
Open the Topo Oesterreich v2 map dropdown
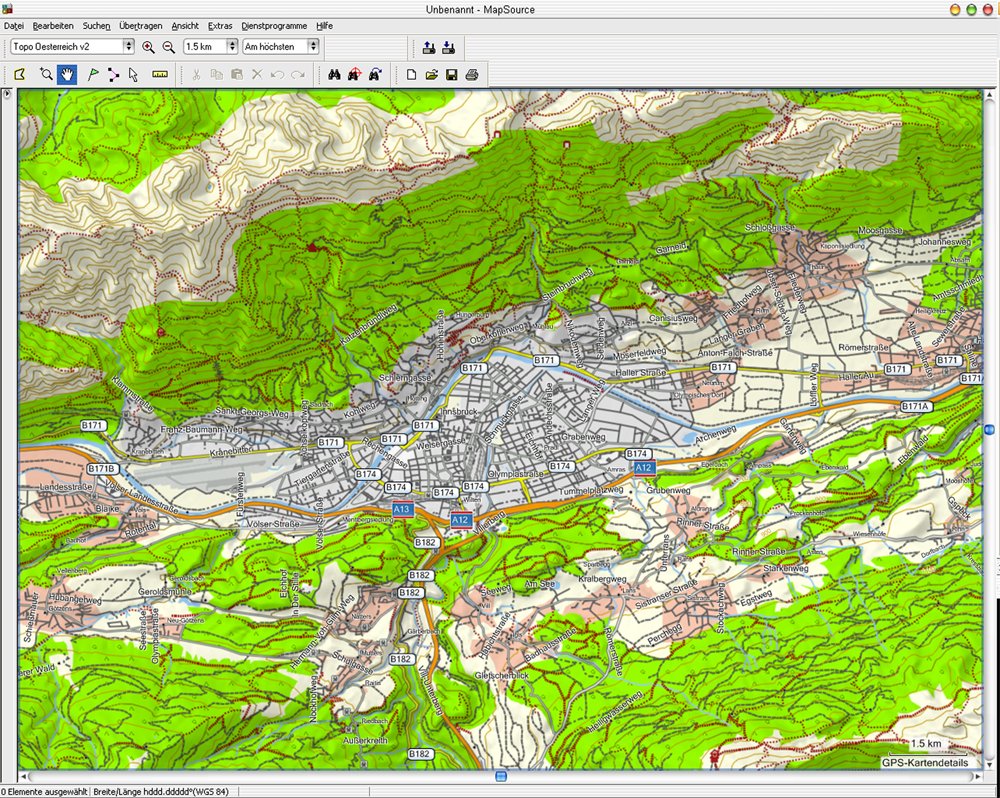[72, 47]
